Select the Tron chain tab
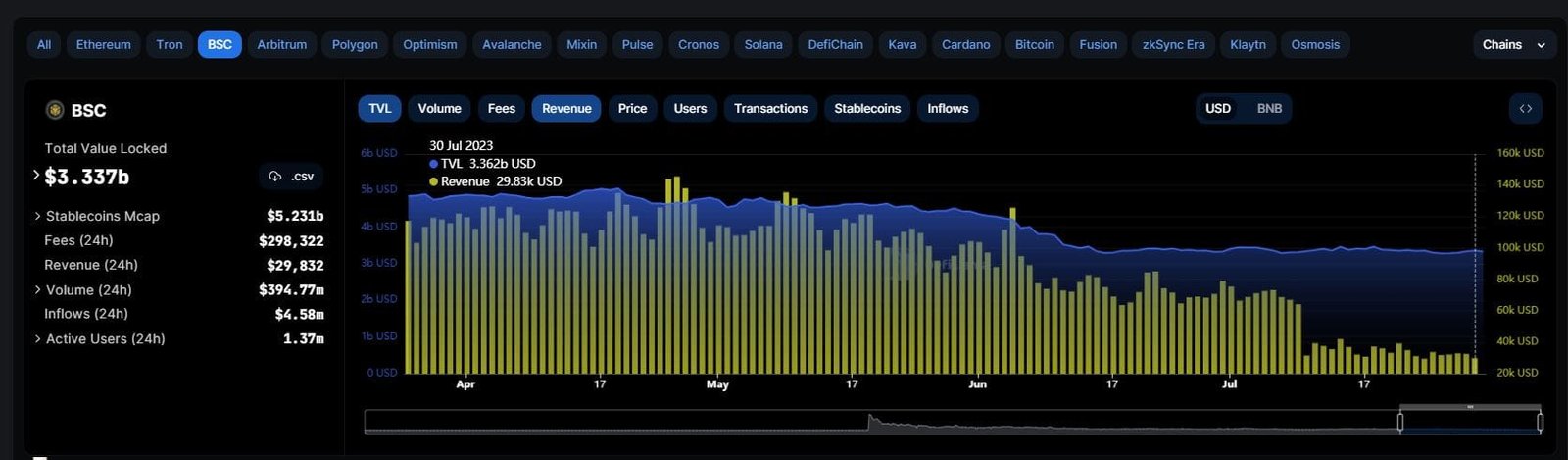 point(169,44)
